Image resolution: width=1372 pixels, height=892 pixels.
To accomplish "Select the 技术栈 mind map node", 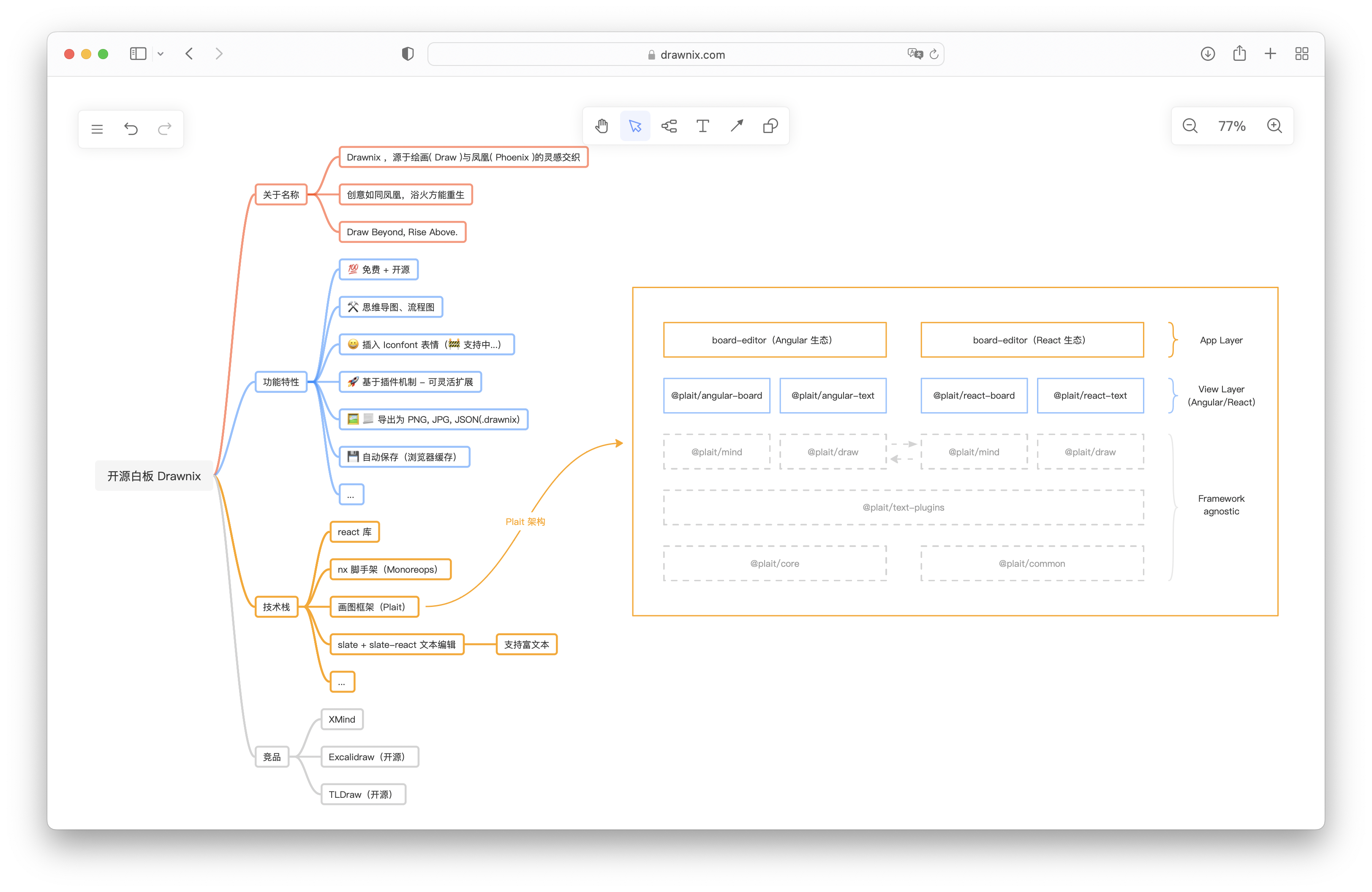I will tap(276, 607).
